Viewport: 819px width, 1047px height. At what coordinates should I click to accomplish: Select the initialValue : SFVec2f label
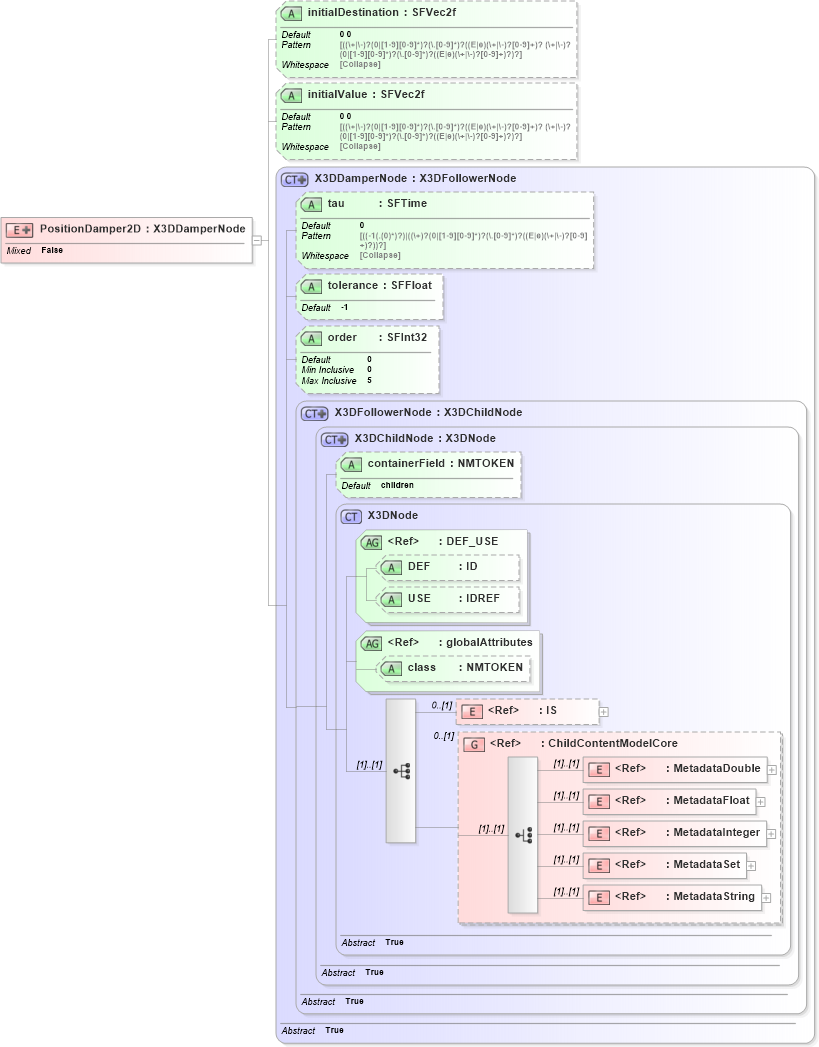[x=366, y=95]
